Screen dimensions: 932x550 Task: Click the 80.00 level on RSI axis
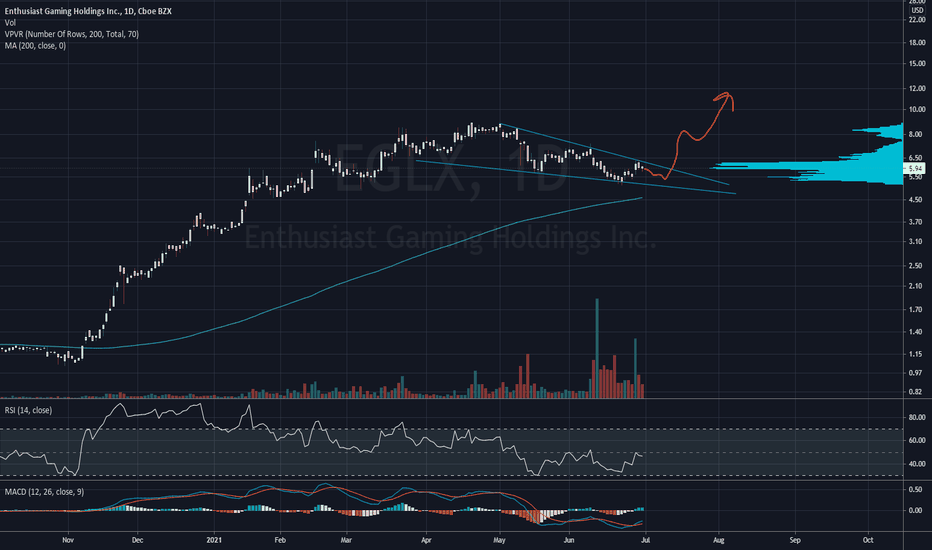[916, 417]
